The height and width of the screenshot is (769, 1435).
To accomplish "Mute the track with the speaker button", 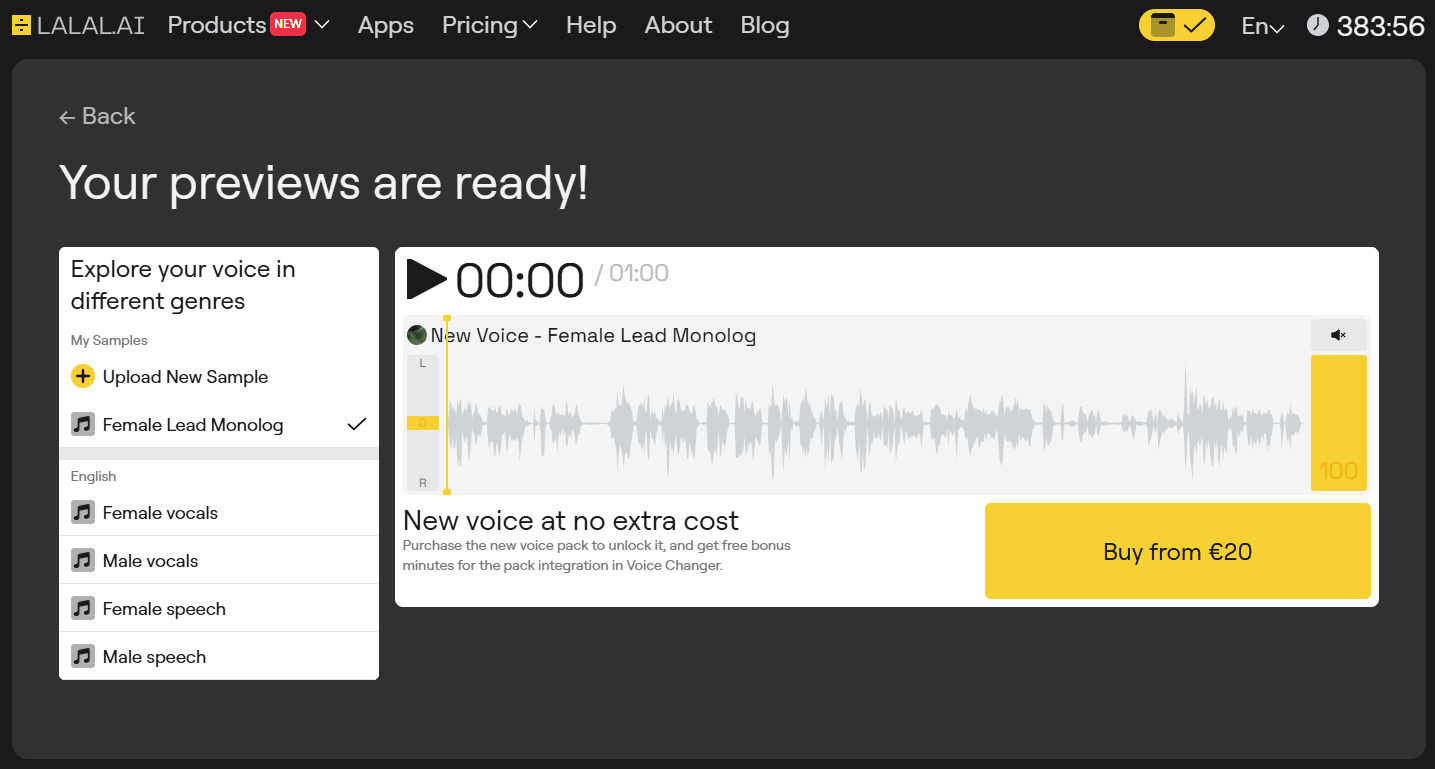I will tap(1338, 335).
